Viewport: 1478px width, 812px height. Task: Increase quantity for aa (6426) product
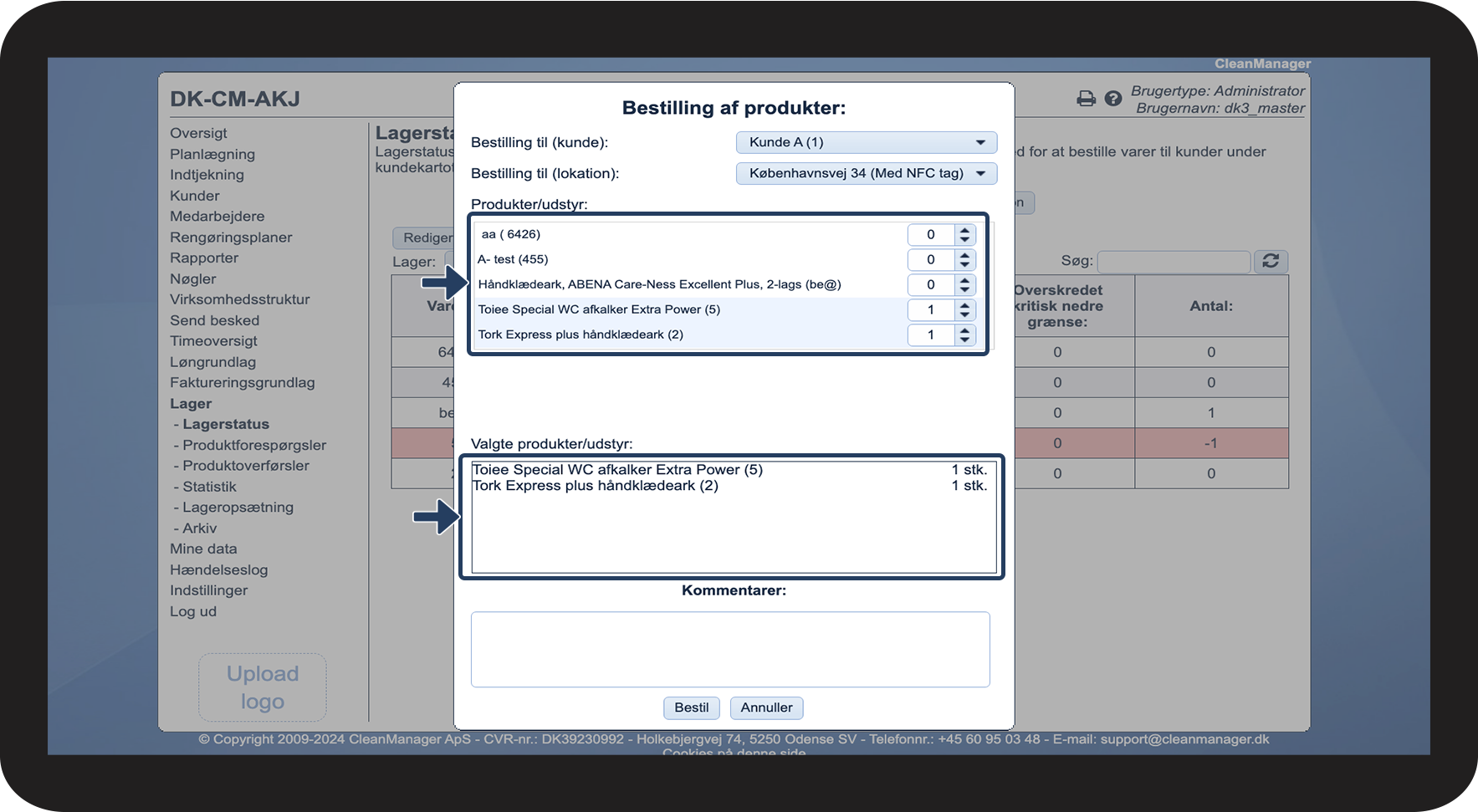pos(965,230)
